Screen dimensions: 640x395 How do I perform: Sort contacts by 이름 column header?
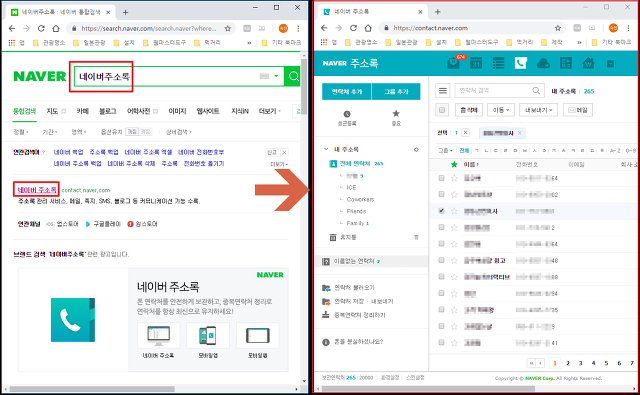[471, 164]
